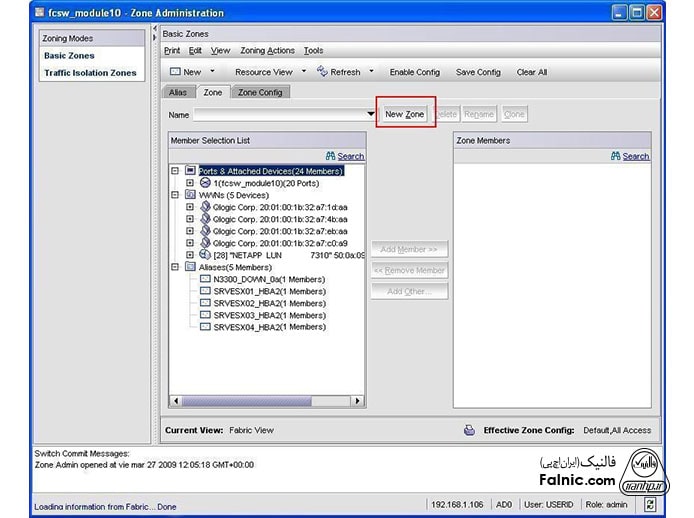The image size is (694, 518).
Task: Select Traffic Isolation Zones mode
Action: (89, 73)
